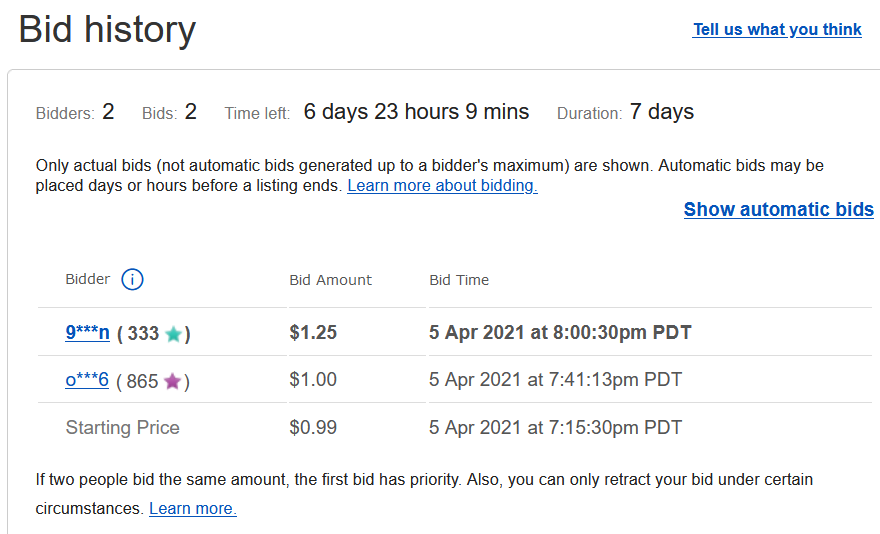
Task: Click 'Learn more.' about bid retraction
Action: (x=193, y=508)
